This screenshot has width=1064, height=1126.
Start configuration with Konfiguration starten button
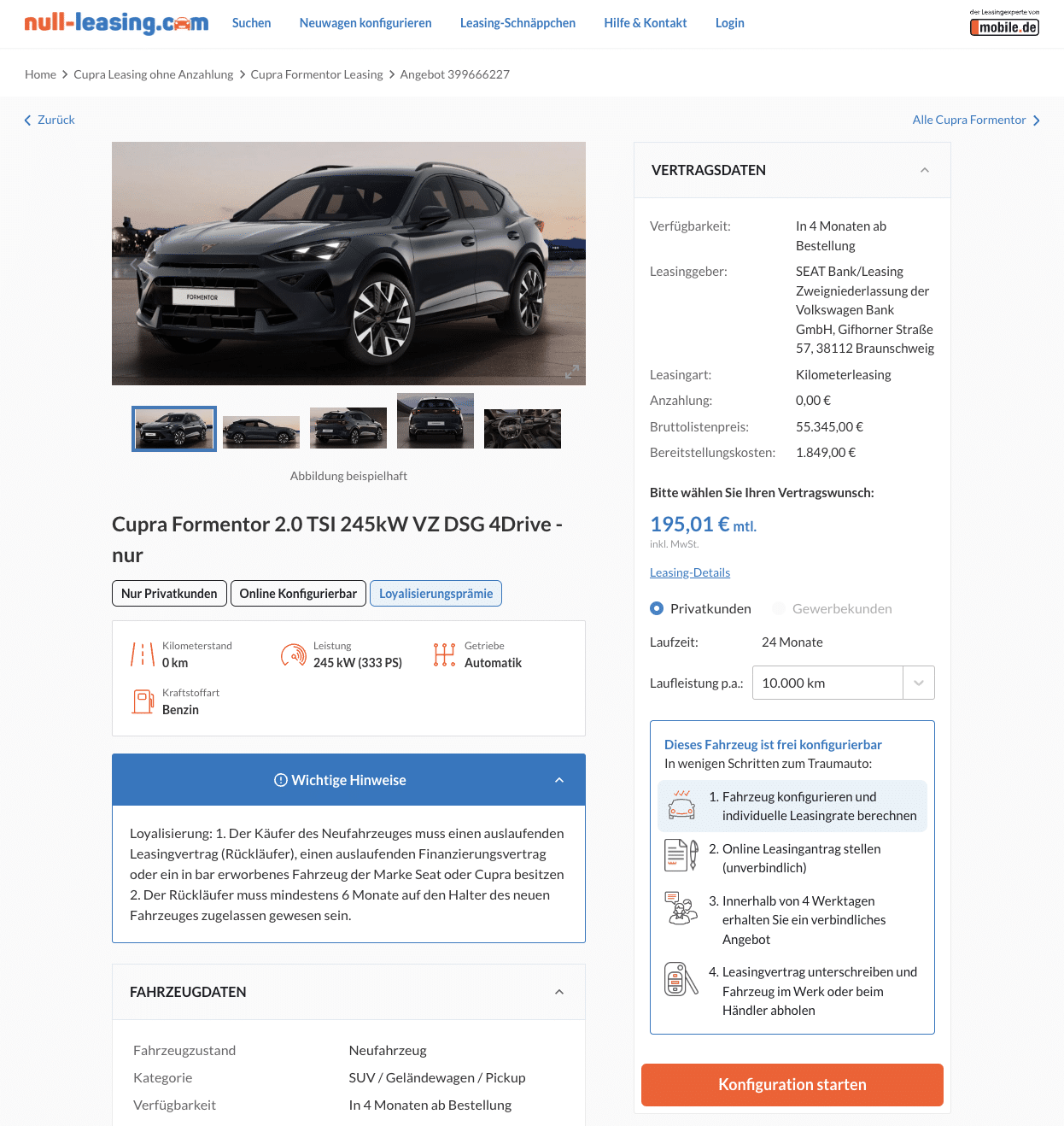pos(792,1085)
